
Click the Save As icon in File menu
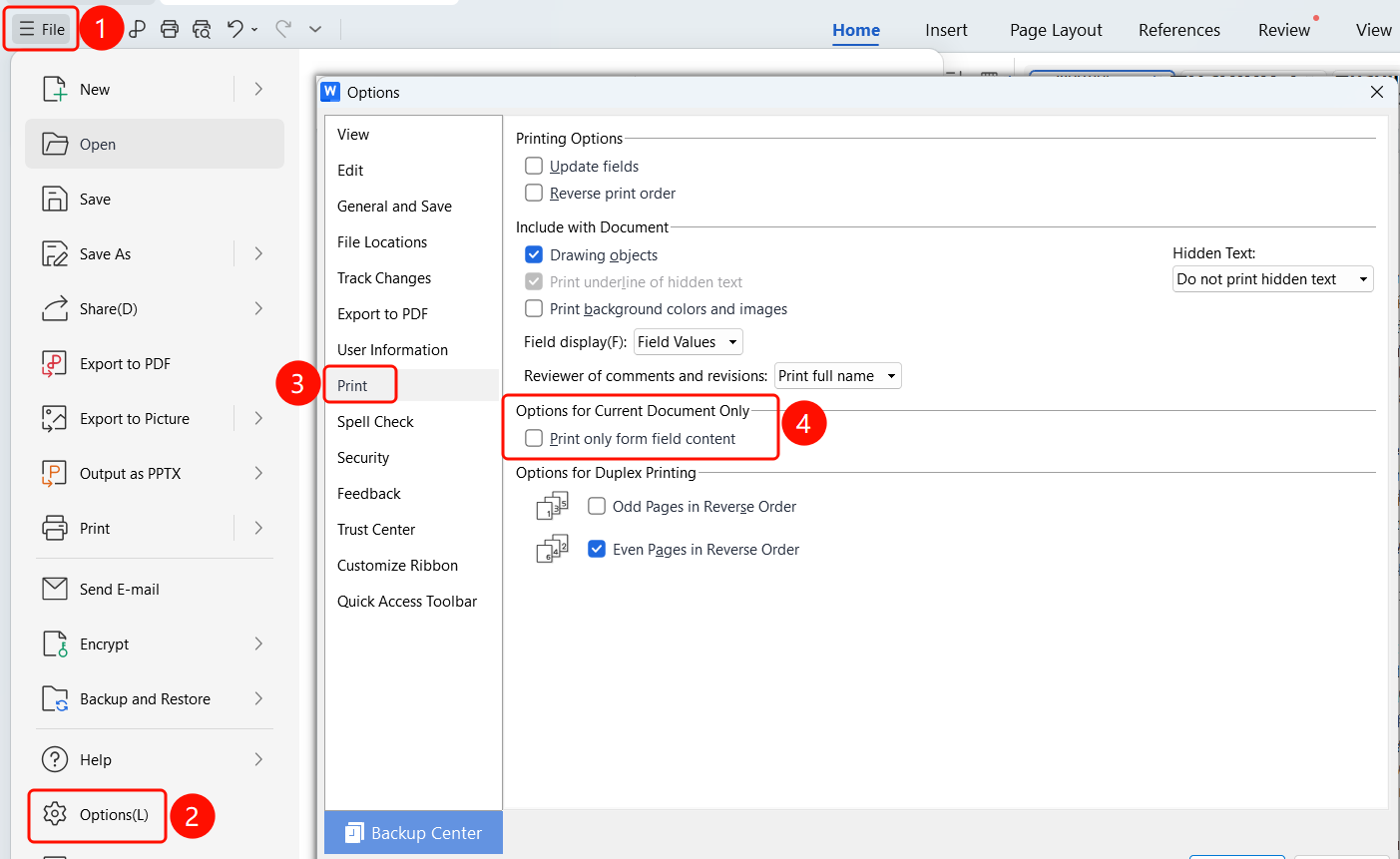(x=55, y=253)
